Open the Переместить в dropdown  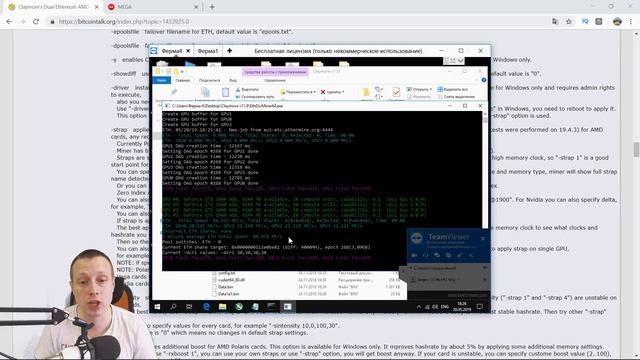tap(298, 92)
